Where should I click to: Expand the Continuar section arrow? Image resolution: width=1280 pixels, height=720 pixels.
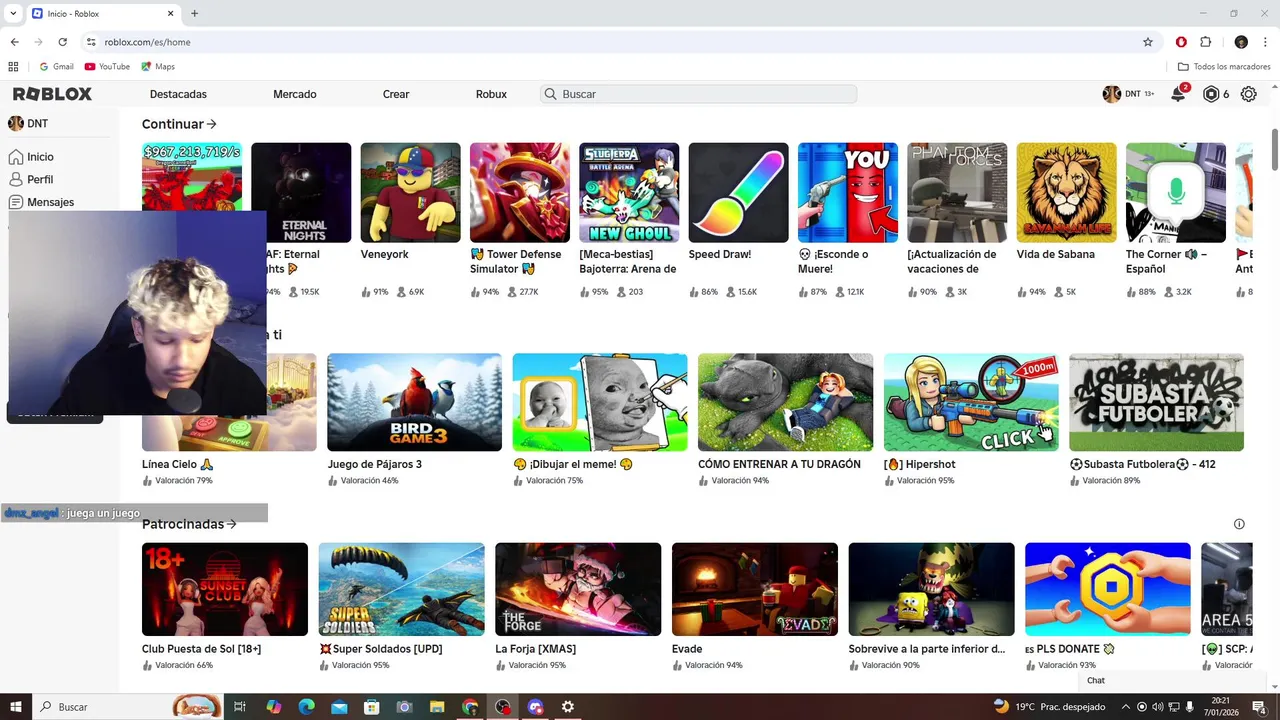click(x=211, y=125)
